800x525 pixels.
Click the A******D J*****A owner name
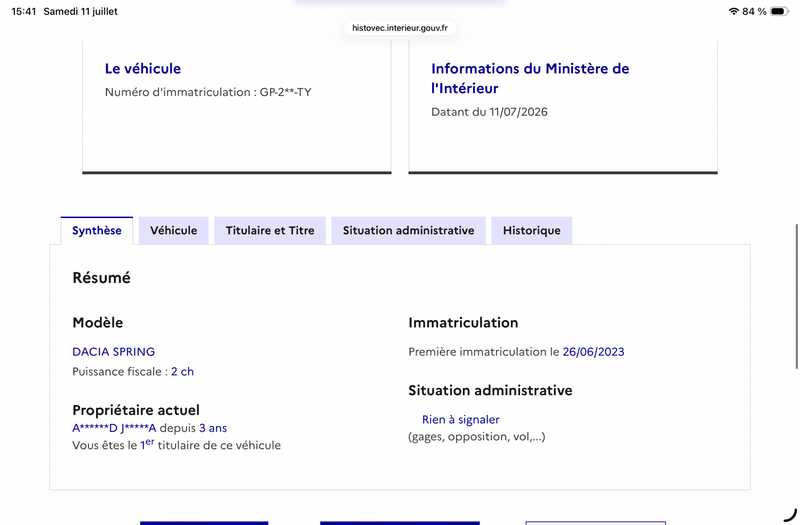114,428
